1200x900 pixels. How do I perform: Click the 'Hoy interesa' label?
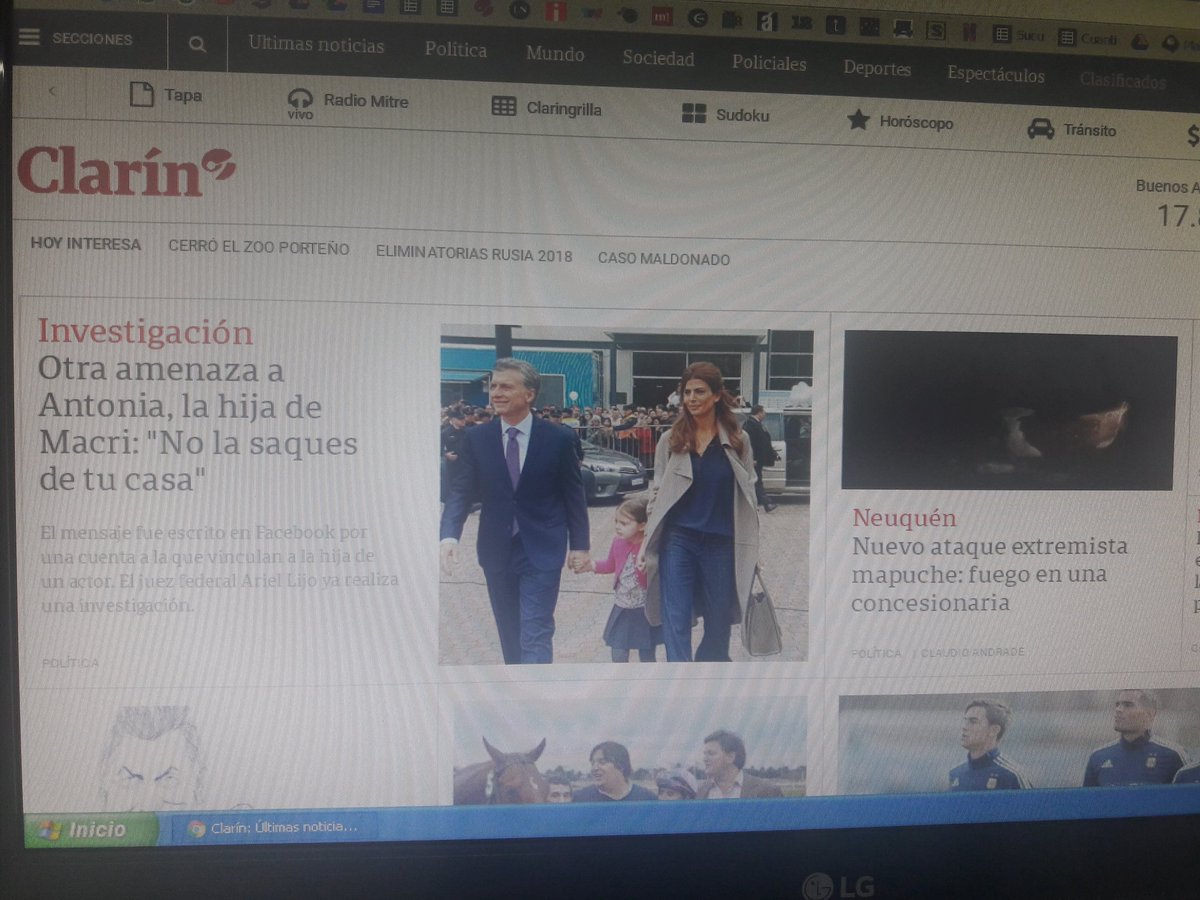pos(86,244)
